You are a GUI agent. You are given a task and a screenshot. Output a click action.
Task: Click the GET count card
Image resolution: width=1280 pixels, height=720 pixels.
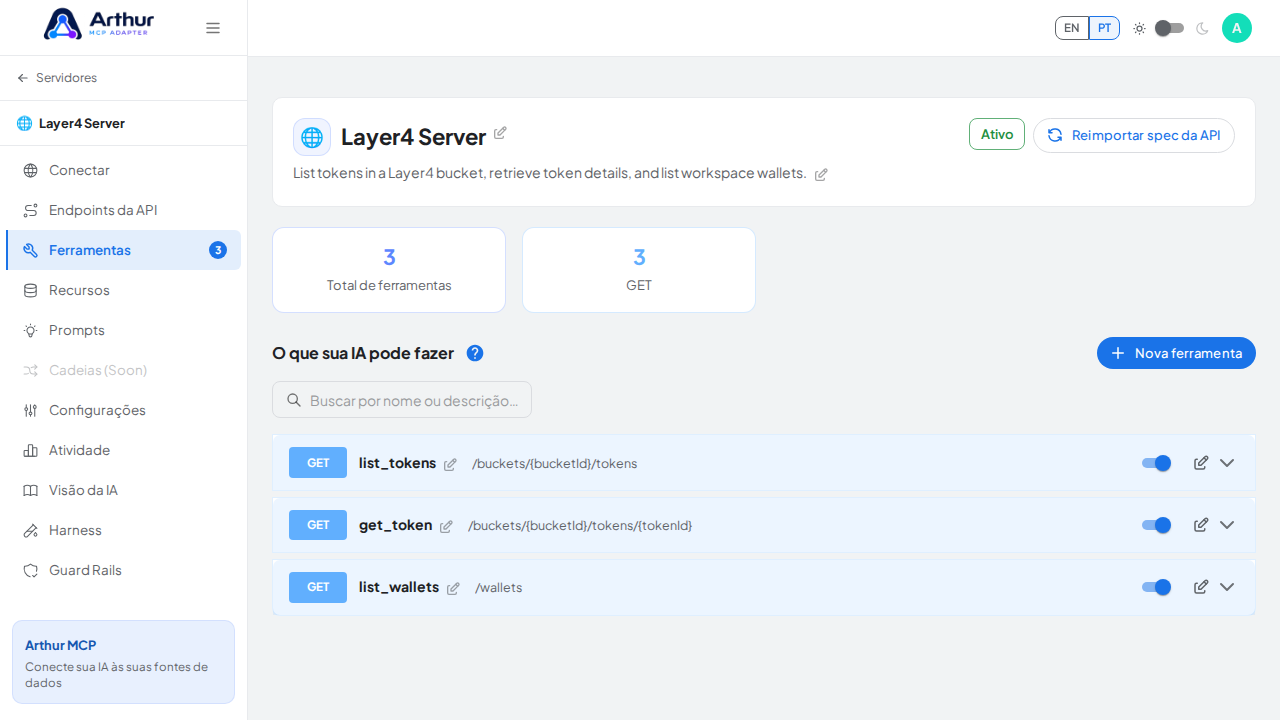639,270
